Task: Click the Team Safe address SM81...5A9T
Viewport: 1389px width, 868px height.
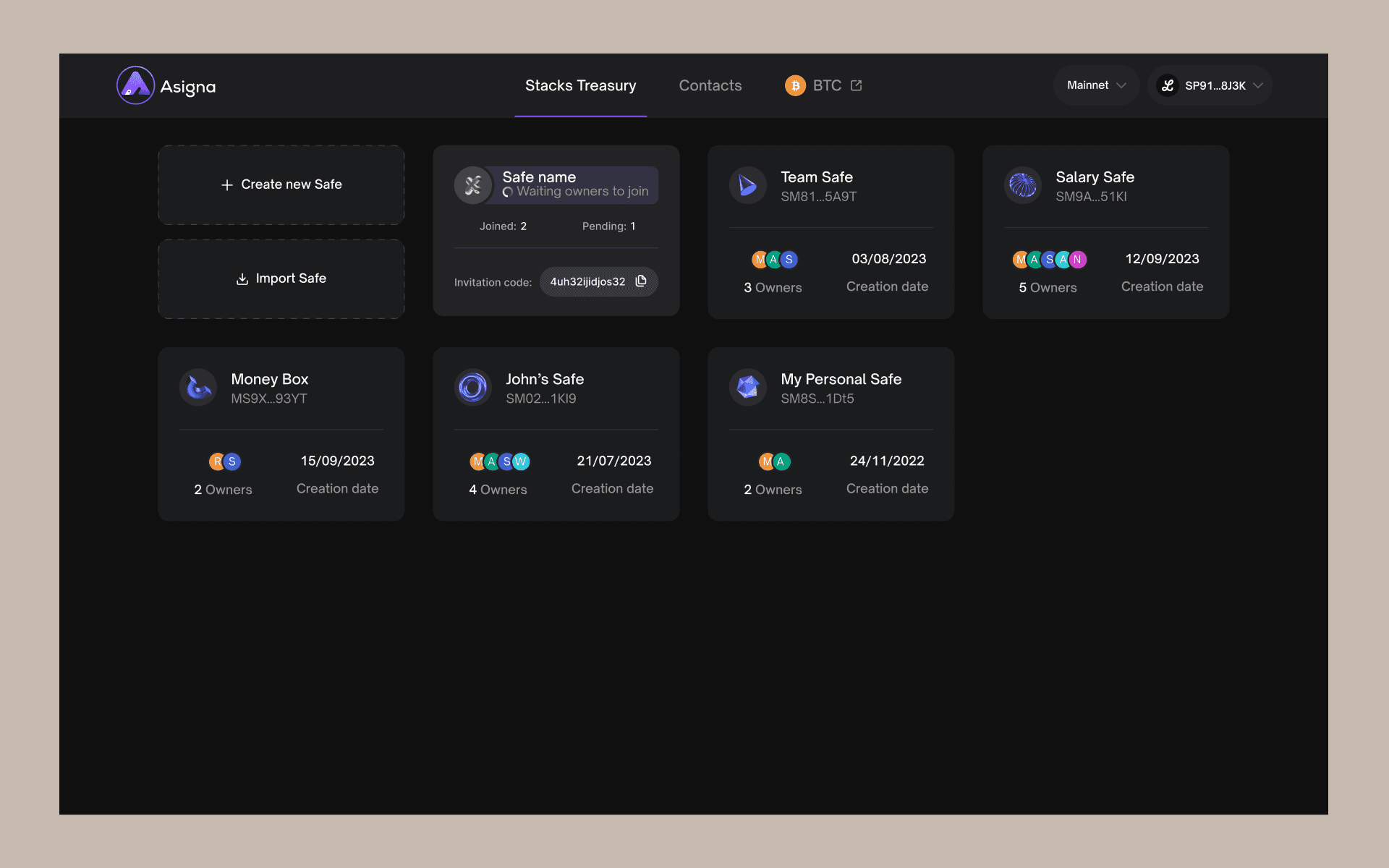Action: coord(818,197)
